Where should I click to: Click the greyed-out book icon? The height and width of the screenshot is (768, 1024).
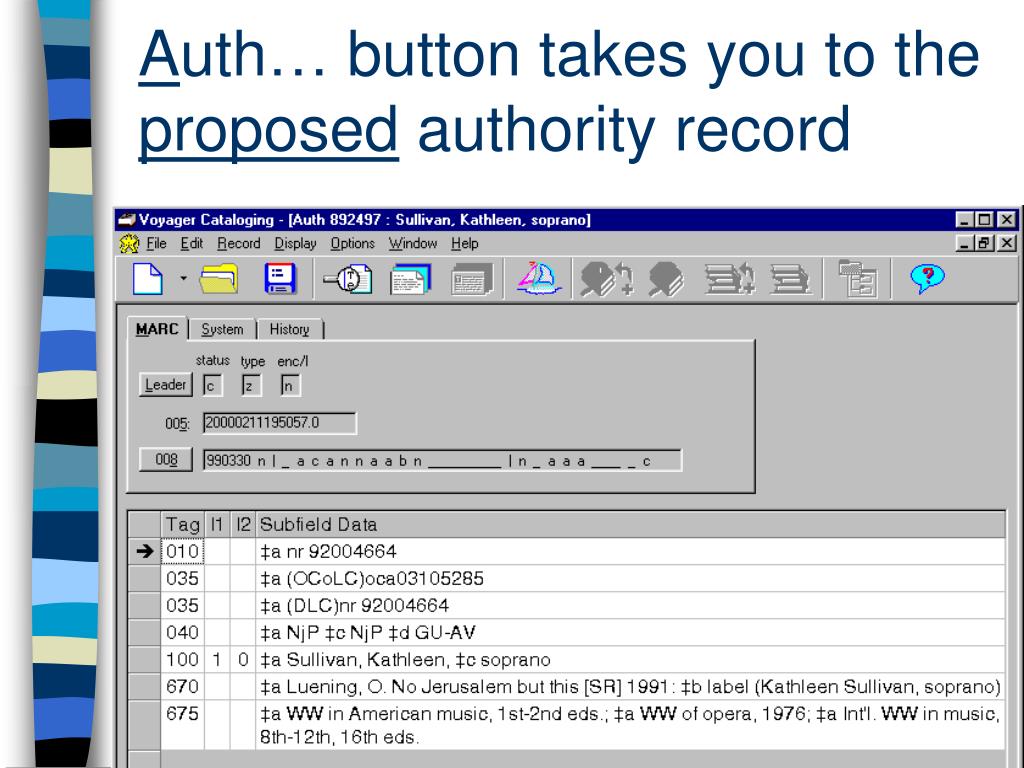point(666,279)
